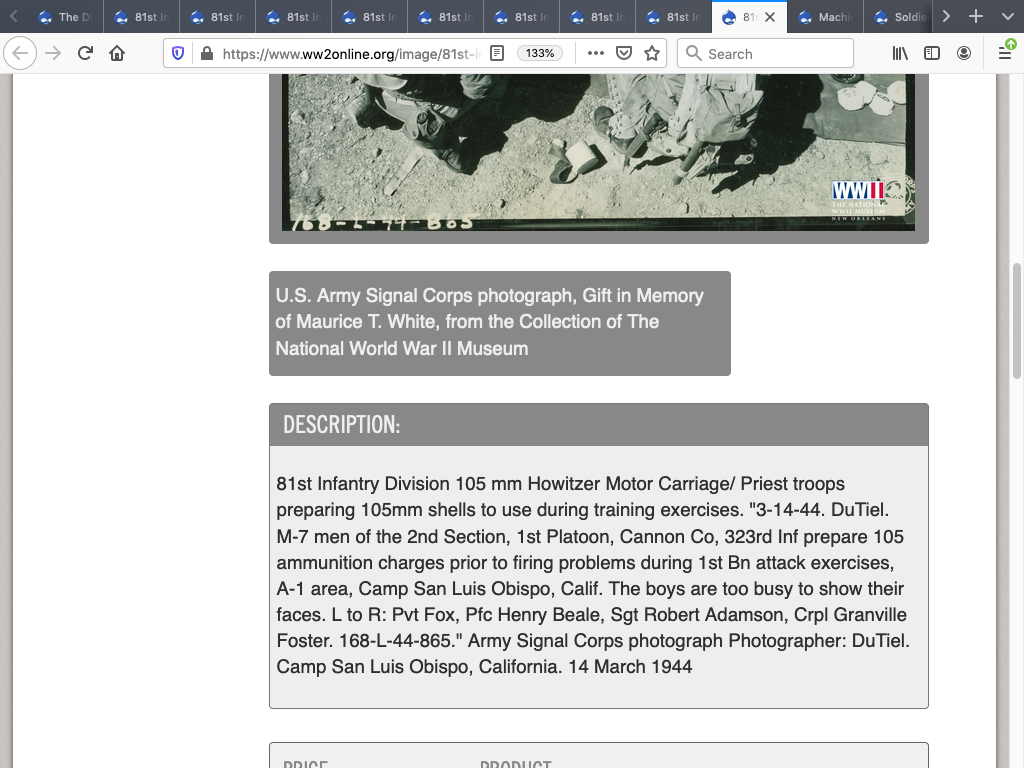
Task: Open tracking protection shield info
Action: click(179, 53)
